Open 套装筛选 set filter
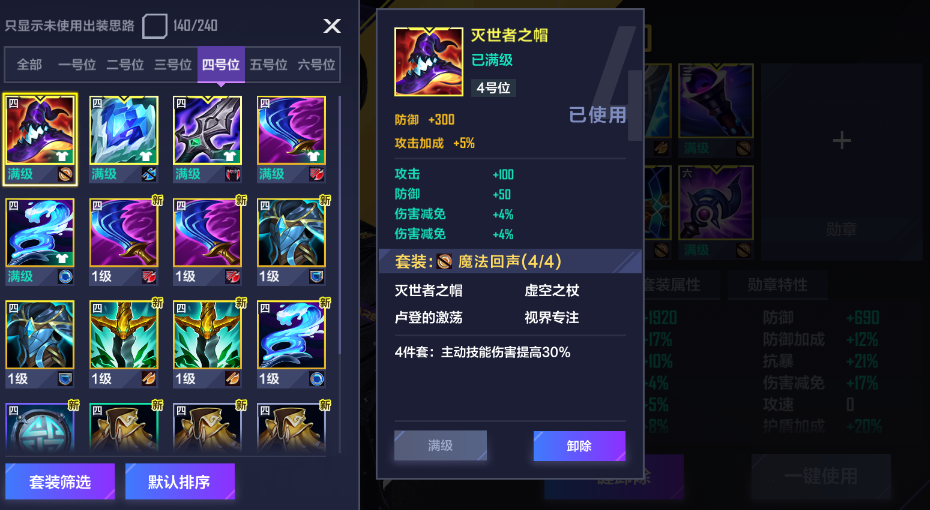The height and width of the screenshot is (510, 930). click(x=60, y=482)
